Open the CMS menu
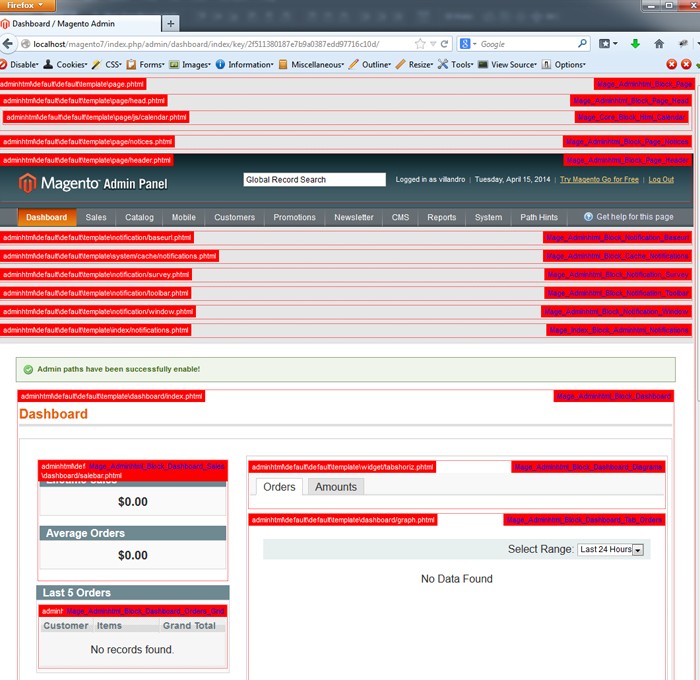This screenshot has width=700, height=680. [x=400, y=217]
